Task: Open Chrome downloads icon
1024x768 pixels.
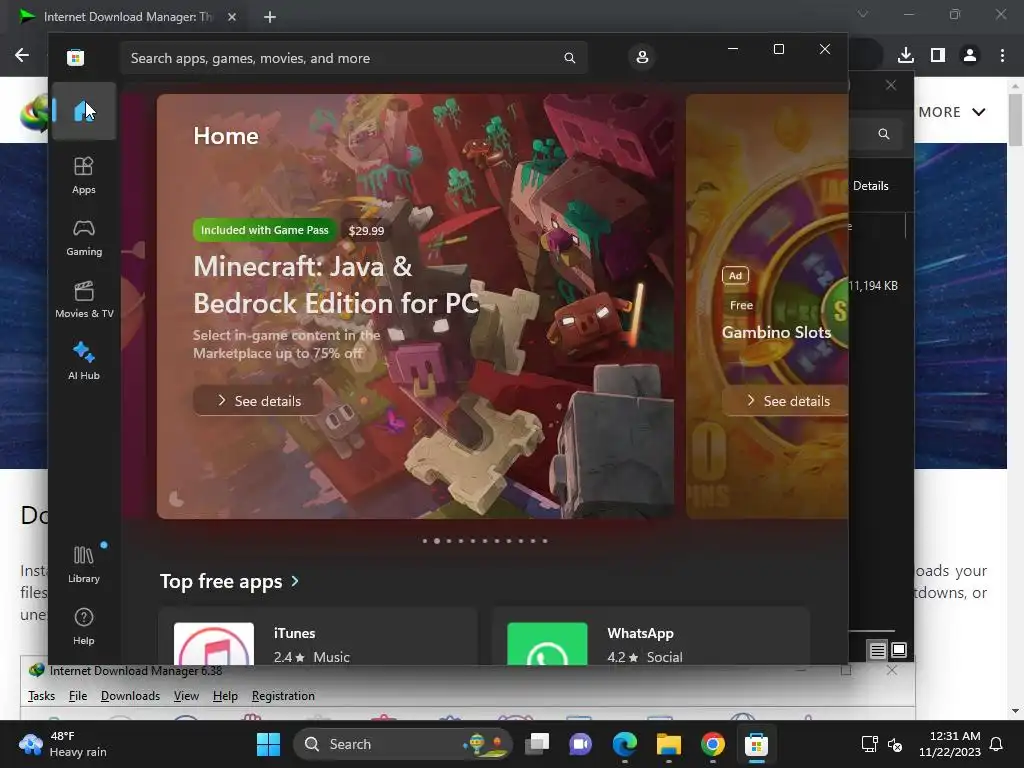Action: pyautogui.click(x=905, y=55)
